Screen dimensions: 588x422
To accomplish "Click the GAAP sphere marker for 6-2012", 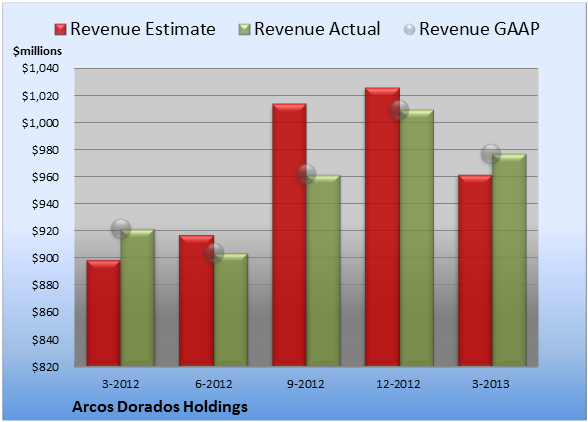I will coord(214,253).
